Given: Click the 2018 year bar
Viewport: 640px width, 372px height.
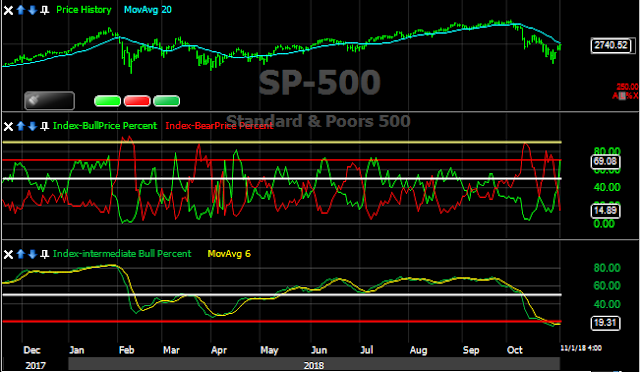Looking at the screenshot, I should coord(314,365).
